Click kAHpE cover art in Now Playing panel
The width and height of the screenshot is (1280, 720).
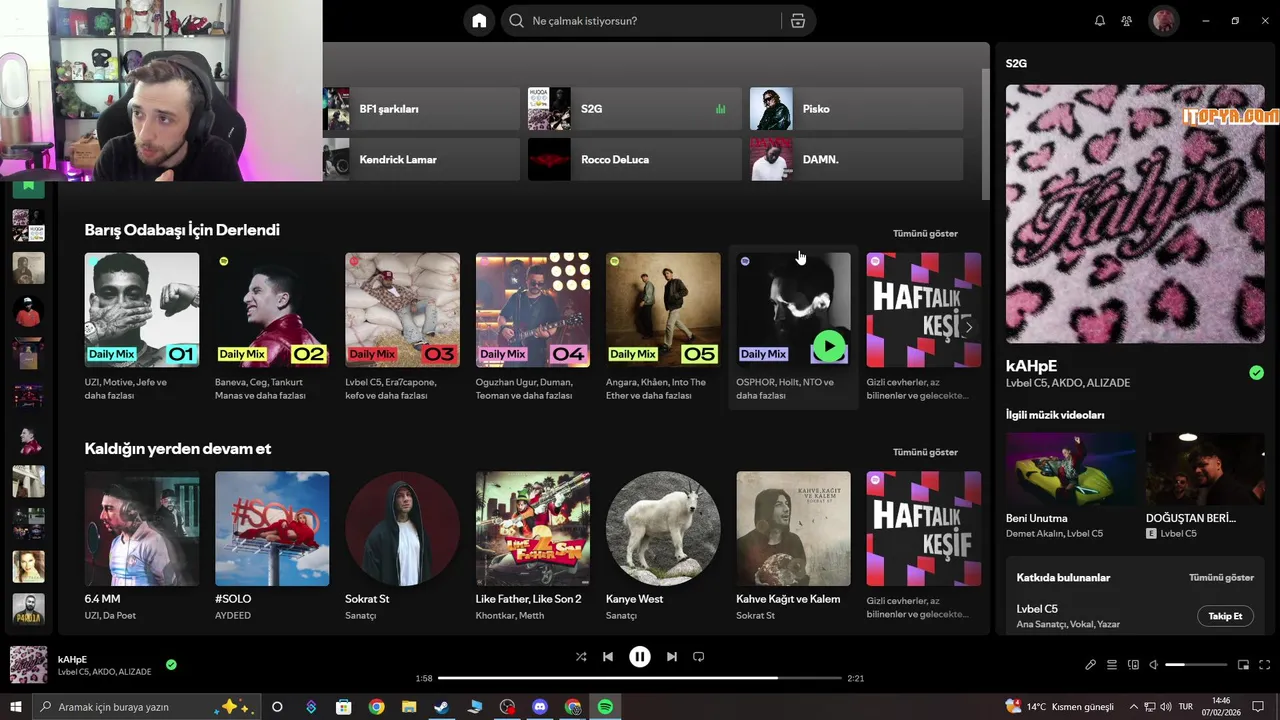click(1135, 214)
